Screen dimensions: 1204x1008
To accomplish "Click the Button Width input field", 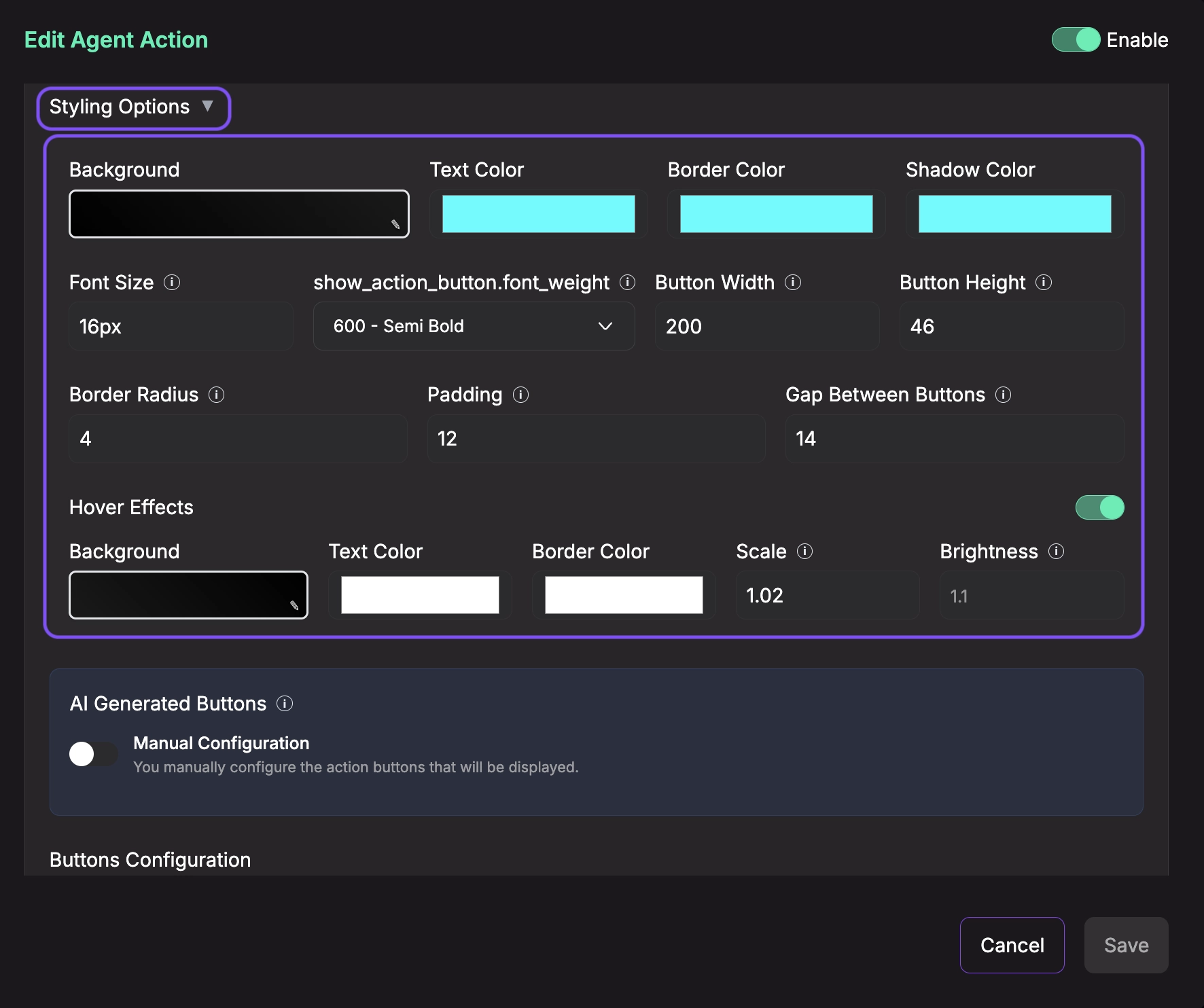I will [766, 327].
